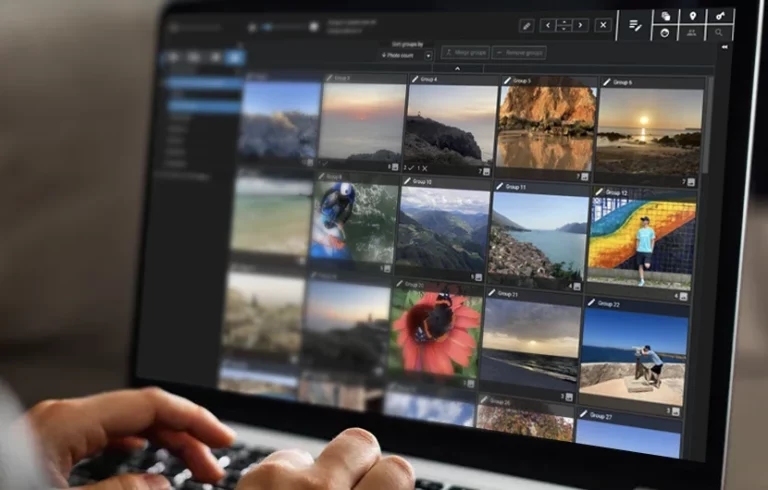The image size is (768, 490).
Task: Rename Group 4 via its pencil icon
Action: pos(414,79)
